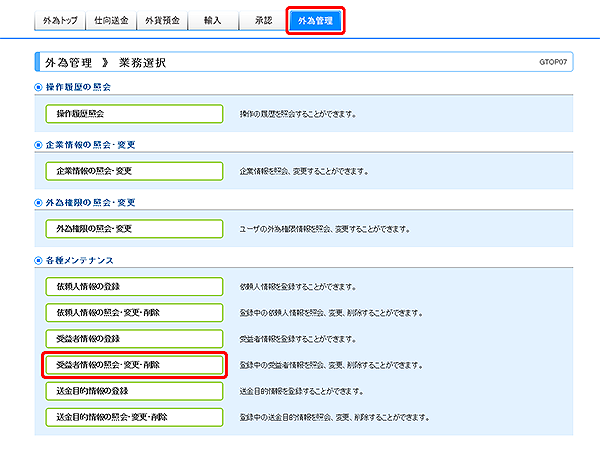Click the 企業情報の照会・変更 button

point(134,171)
